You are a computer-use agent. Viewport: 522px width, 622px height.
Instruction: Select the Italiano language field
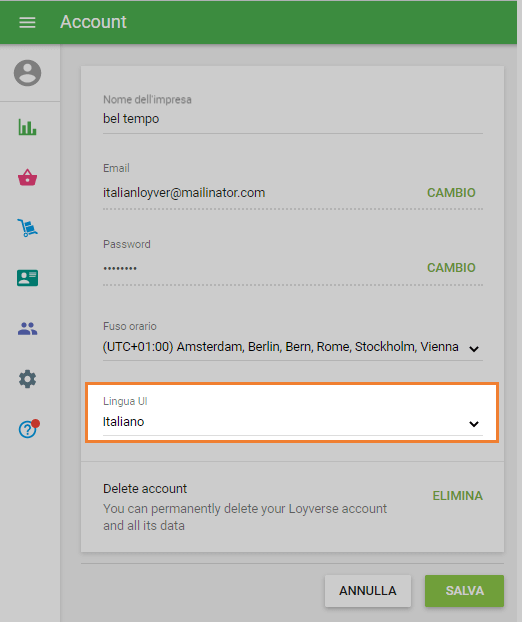293,422
